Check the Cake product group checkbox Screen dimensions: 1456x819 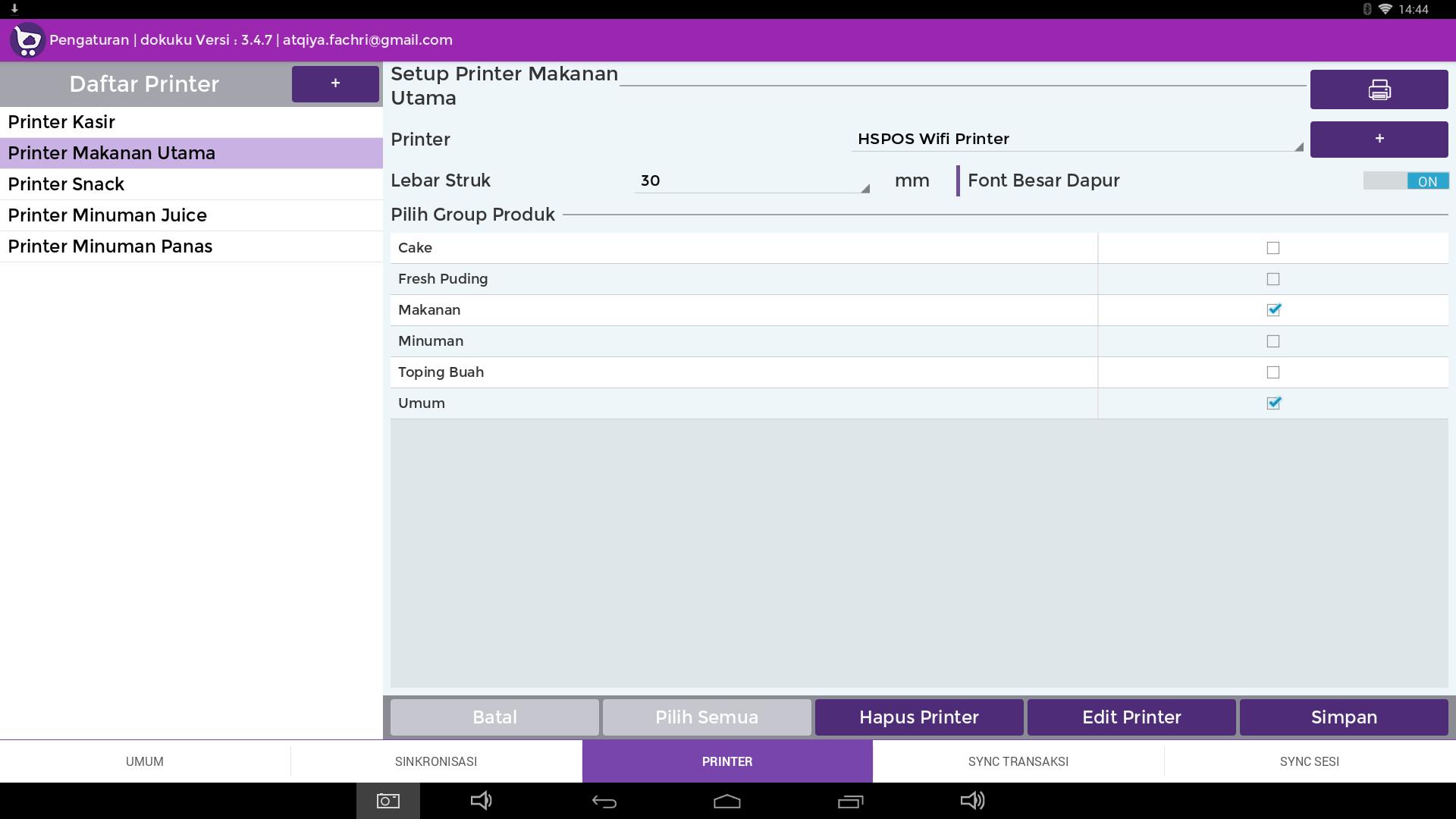[x=1272, y=248]
